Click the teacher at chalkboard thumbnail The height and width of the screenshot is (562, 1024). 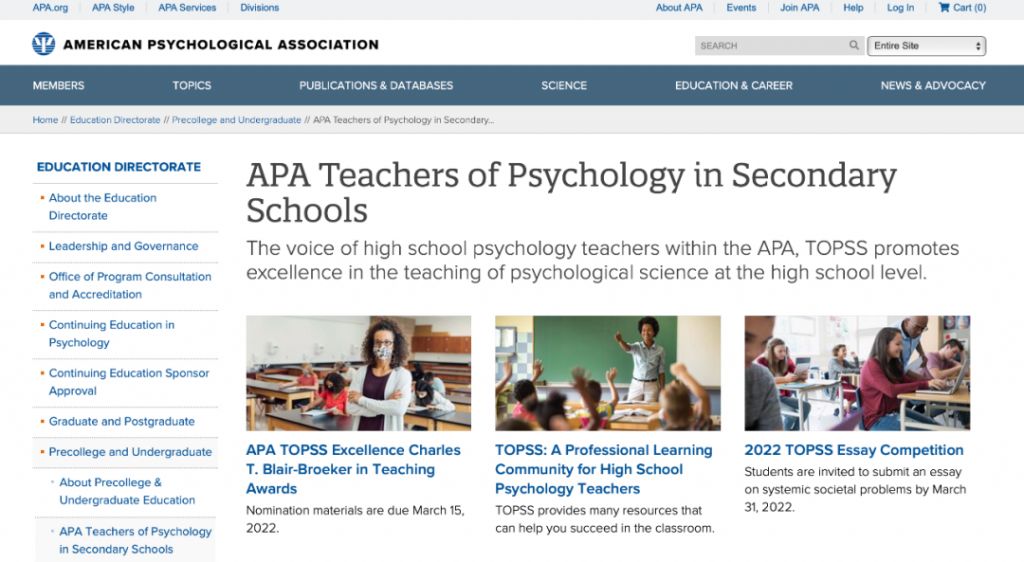point(608,373)
